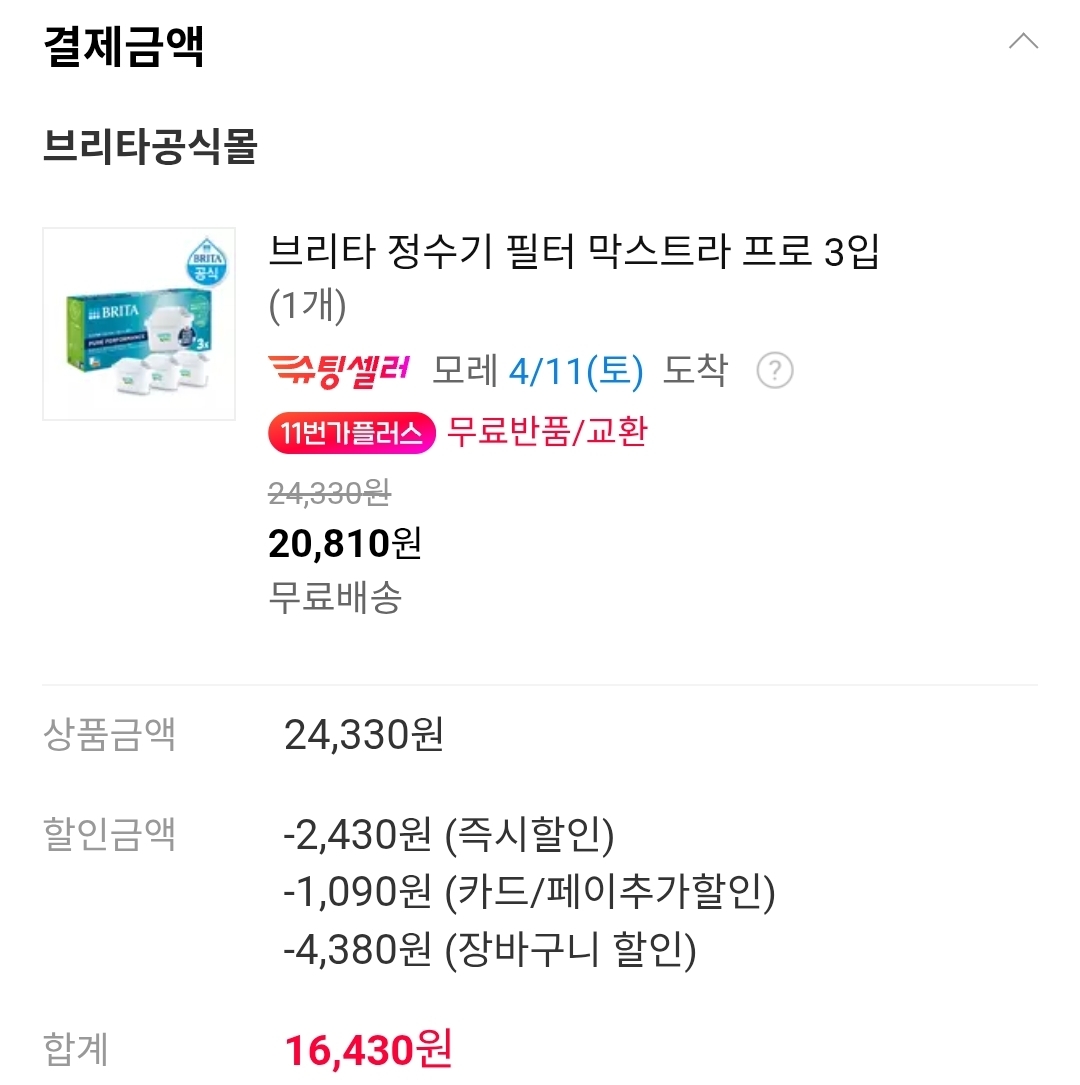Select the discounted price 20,810원
This screenshot has height=1085, width=1080.
pos(345,543)
